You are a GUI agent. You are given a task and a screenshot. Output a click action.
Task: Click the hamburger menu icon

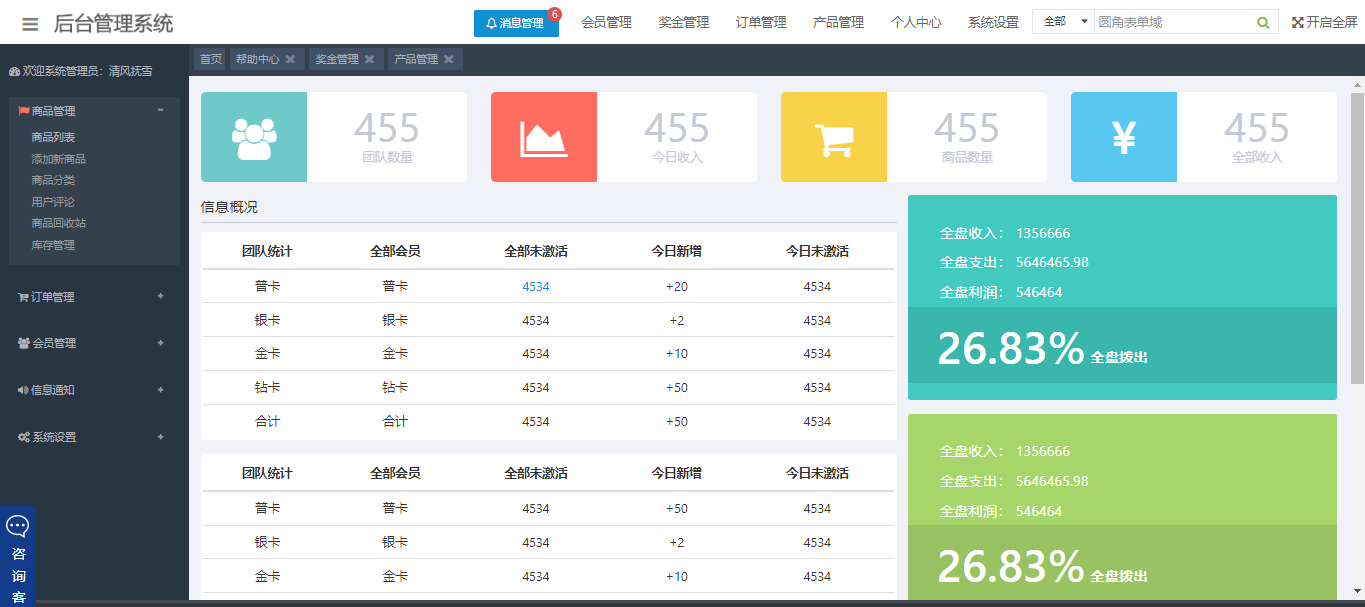pos(30,24)
